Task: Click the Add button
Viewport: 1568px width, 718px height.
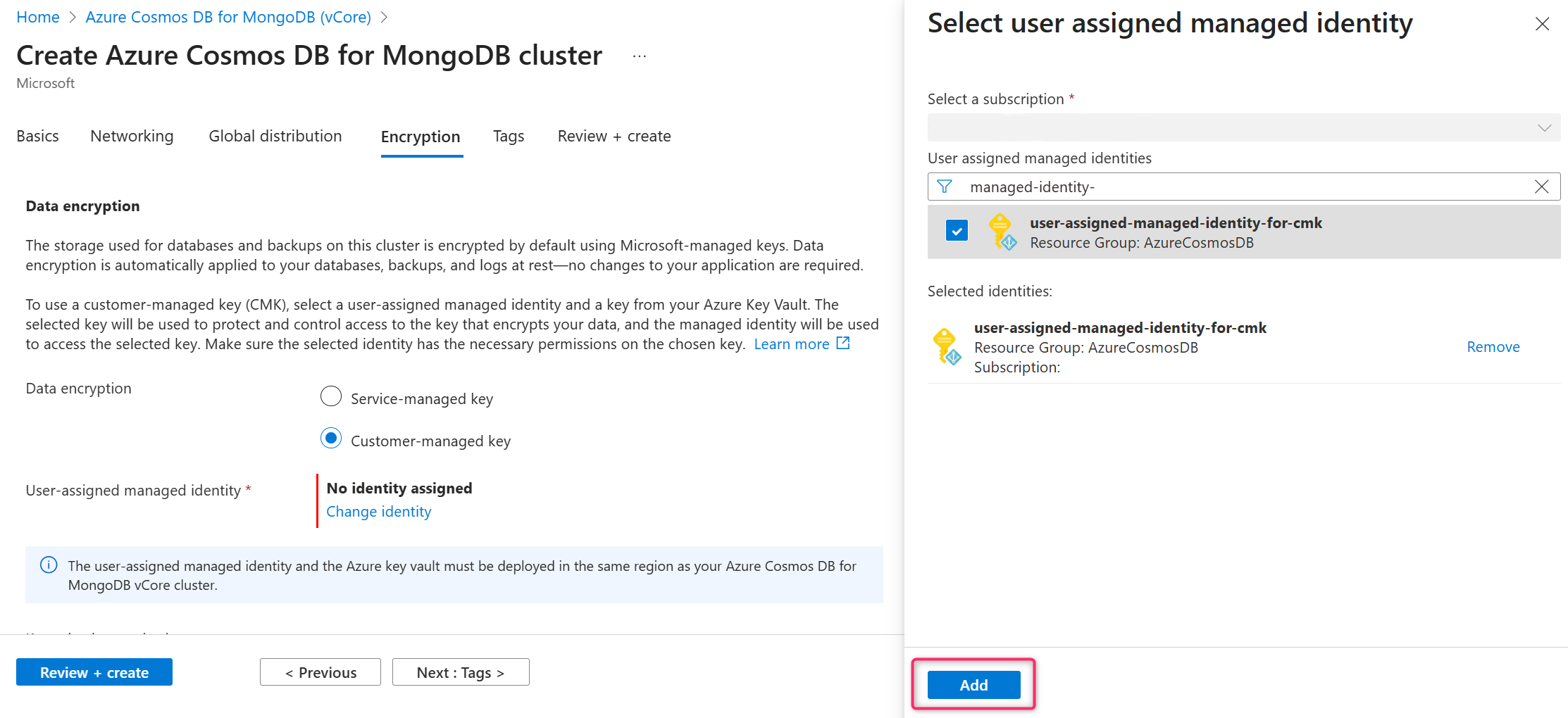Action: click(x=973, y=685)
